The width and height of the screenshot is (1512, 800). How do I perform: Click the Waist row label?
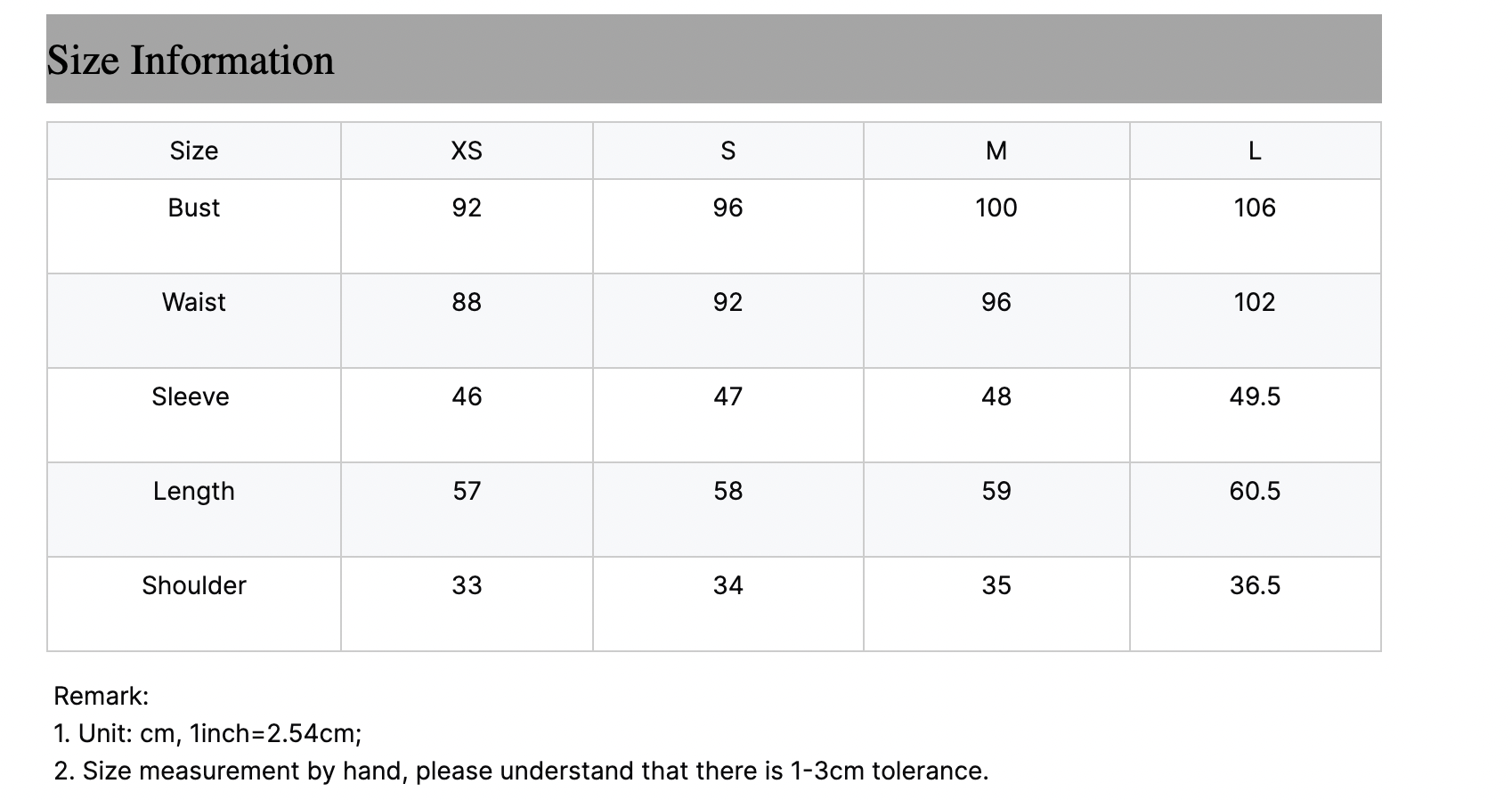193,302
